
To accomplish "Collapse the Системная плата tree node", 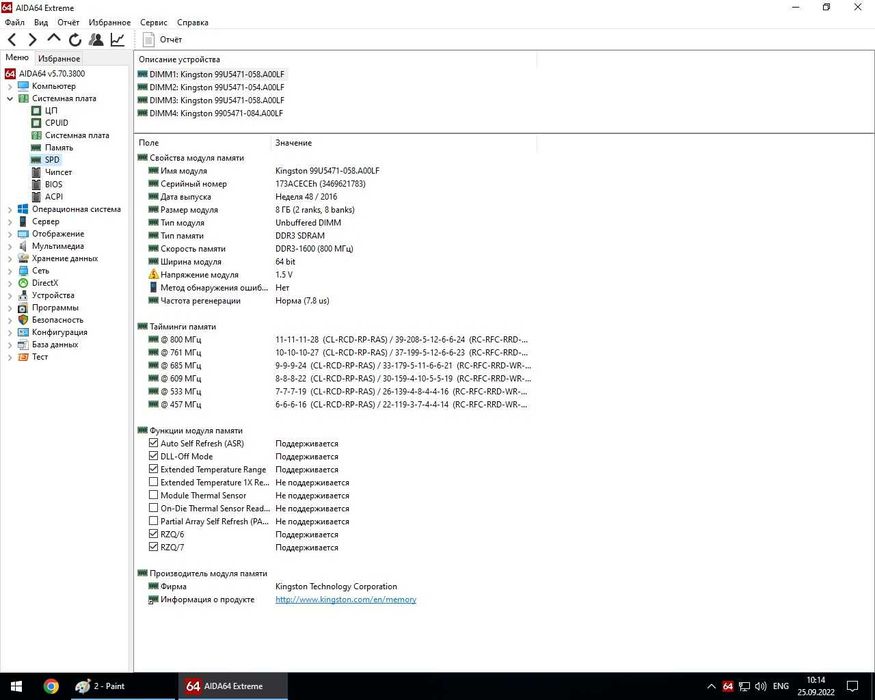I will point(9,98).
